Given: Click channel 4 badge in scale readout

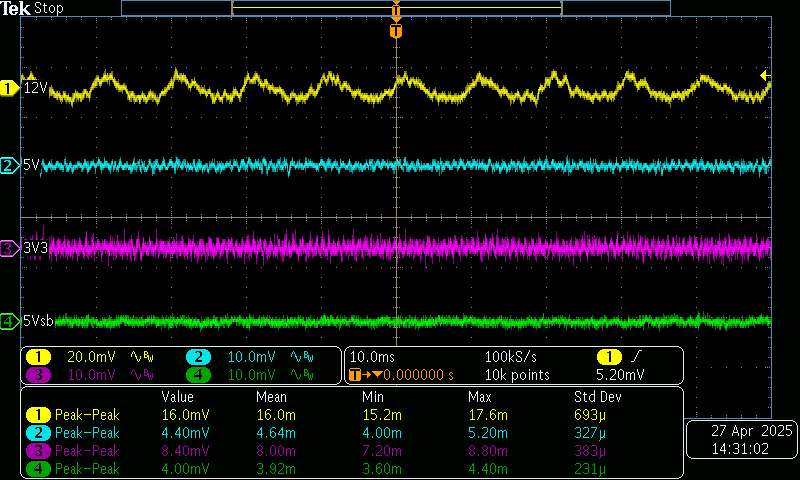Looking at the screenshot, I should (198, 375).
